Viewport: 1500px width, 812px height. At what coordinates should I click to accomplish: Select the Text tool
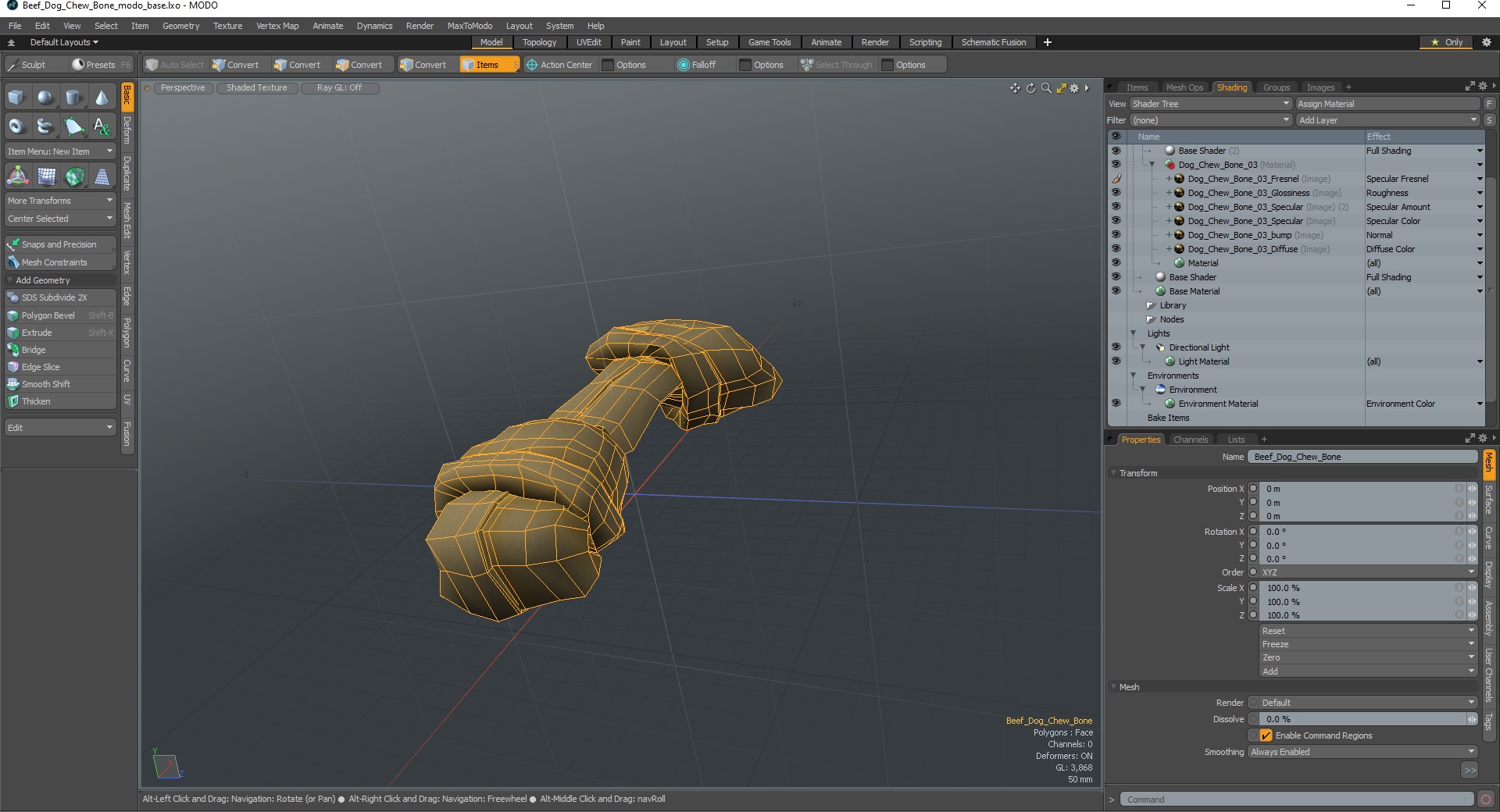102,126
